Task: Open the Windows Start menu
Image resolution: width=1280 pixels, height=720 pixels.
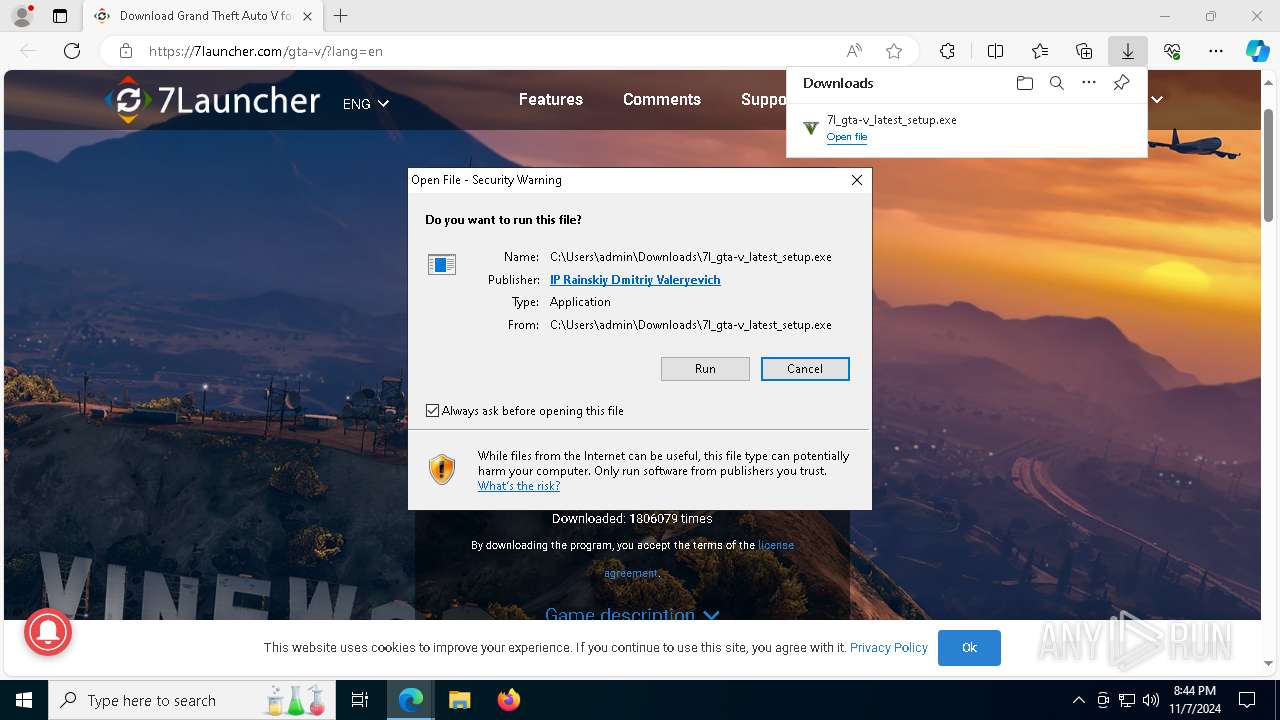Action: [x=24, y=700]
